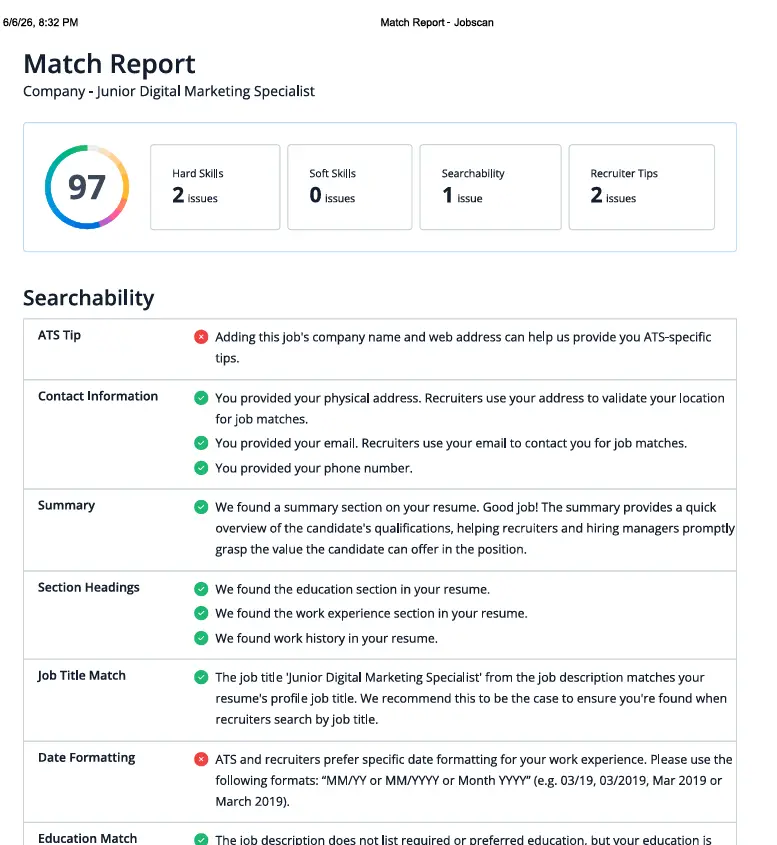Click the green check for physical address
The image size is (777, 845).
[x=201, y=398]
